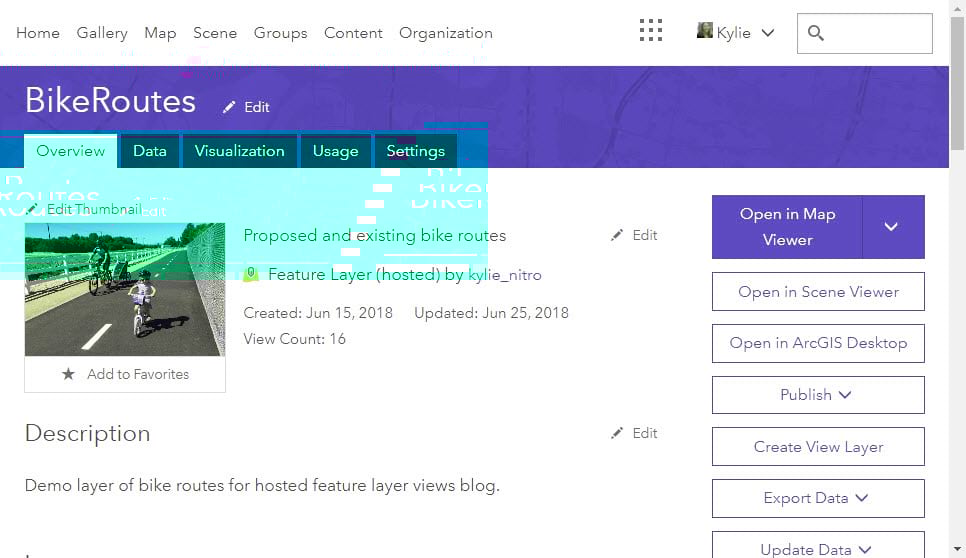Viewport: 966px width, 558px height.
Task: Expand the Kylie user menu chevron
Action: (x=768, y=33)
